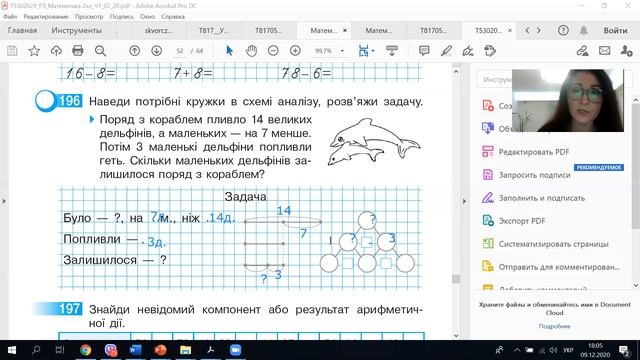
Task: Open Отправить для комментирования tool
Action: 551,267
